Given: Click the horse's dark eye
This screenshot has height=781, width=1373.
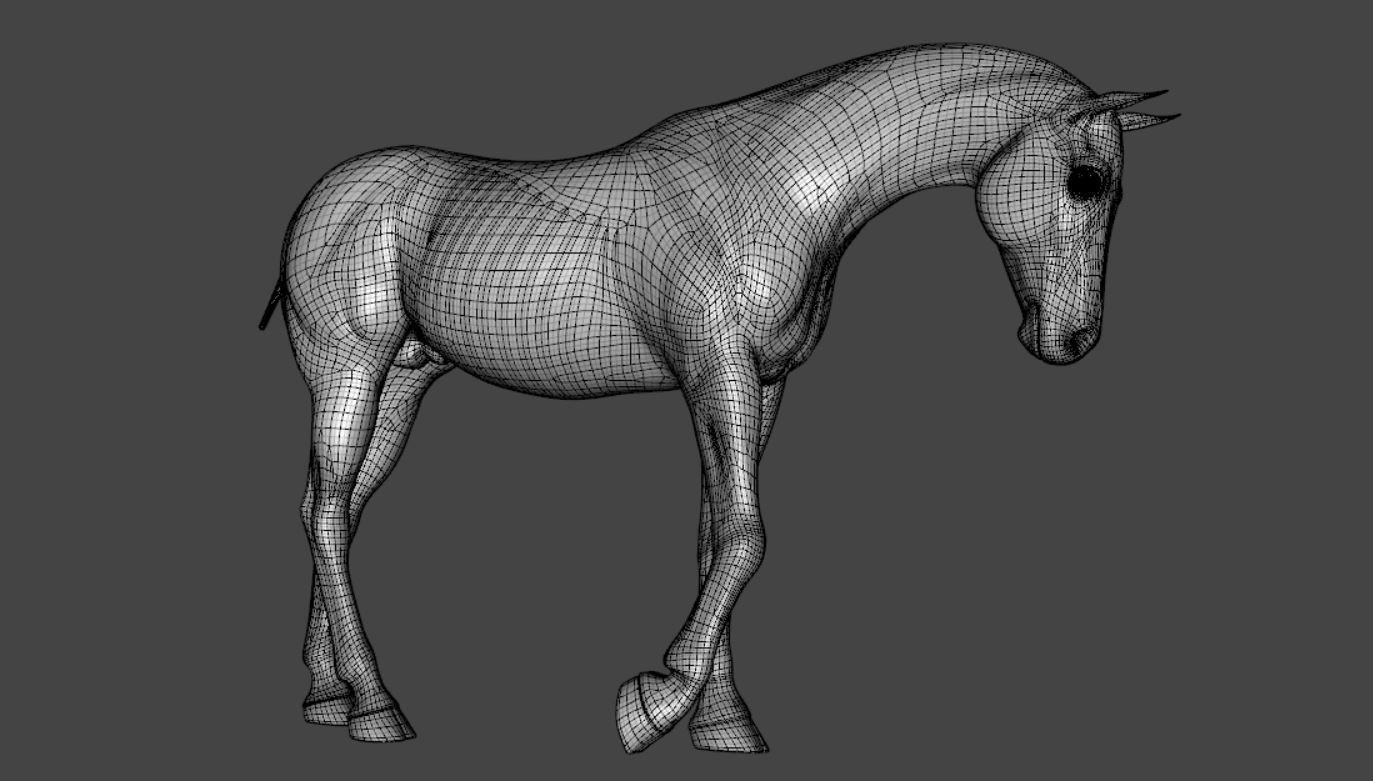Looking at the screenshot, I should click(1084, 182).
